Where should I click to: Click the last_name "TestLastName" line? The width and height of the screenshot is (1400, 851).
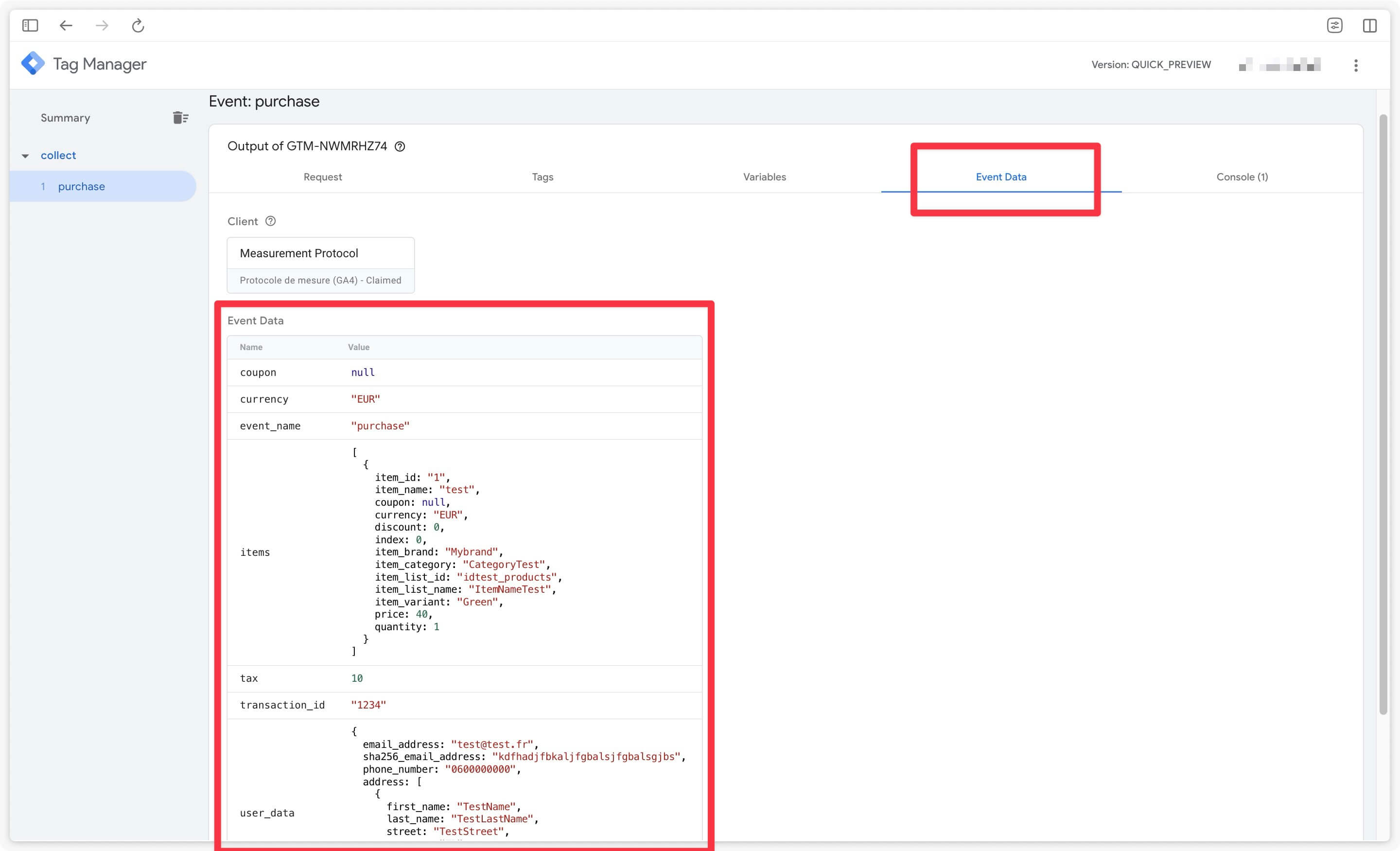462,819
